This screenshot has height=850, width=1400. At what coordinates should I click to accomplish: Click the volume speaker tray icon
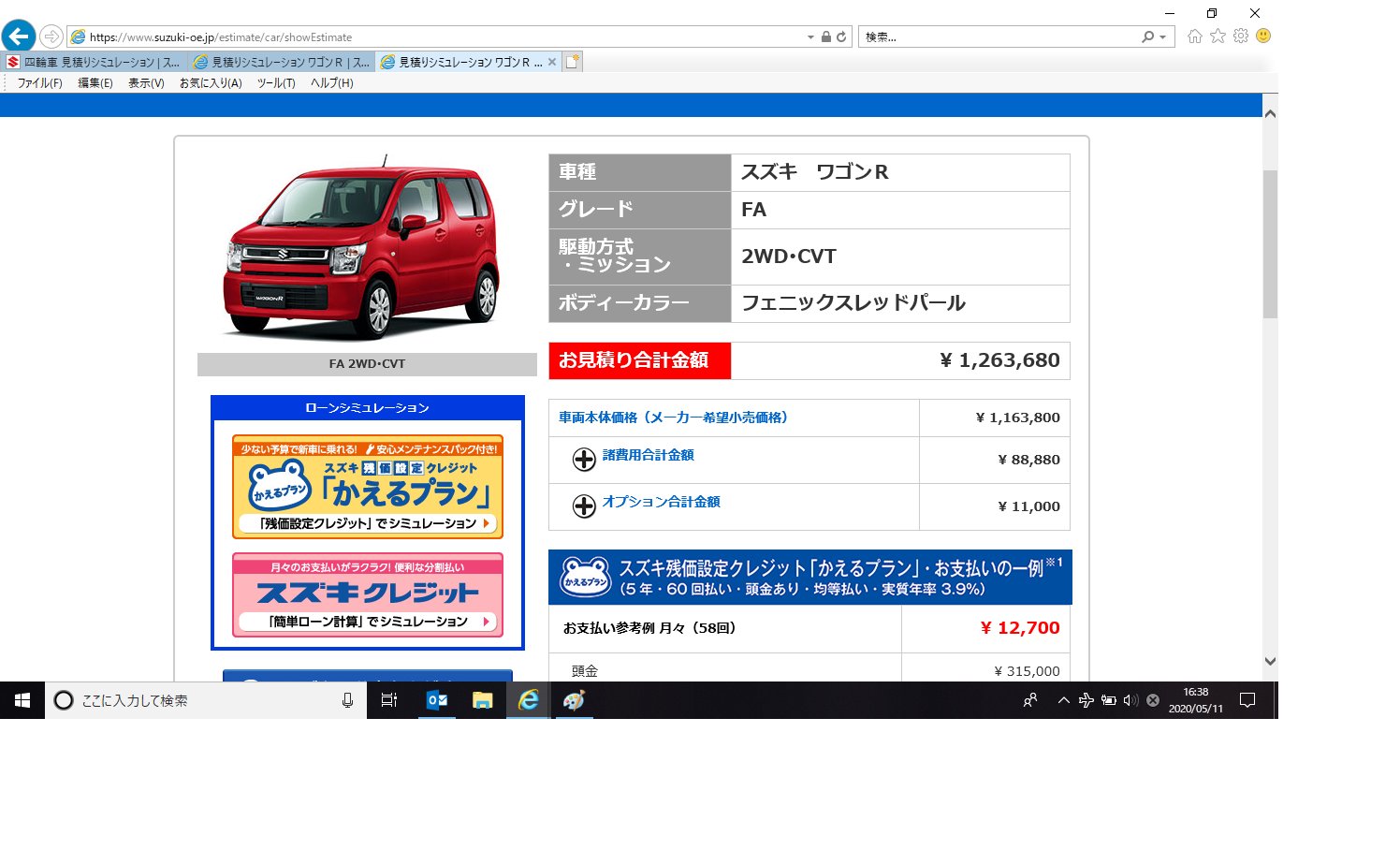coord(1130,700)
